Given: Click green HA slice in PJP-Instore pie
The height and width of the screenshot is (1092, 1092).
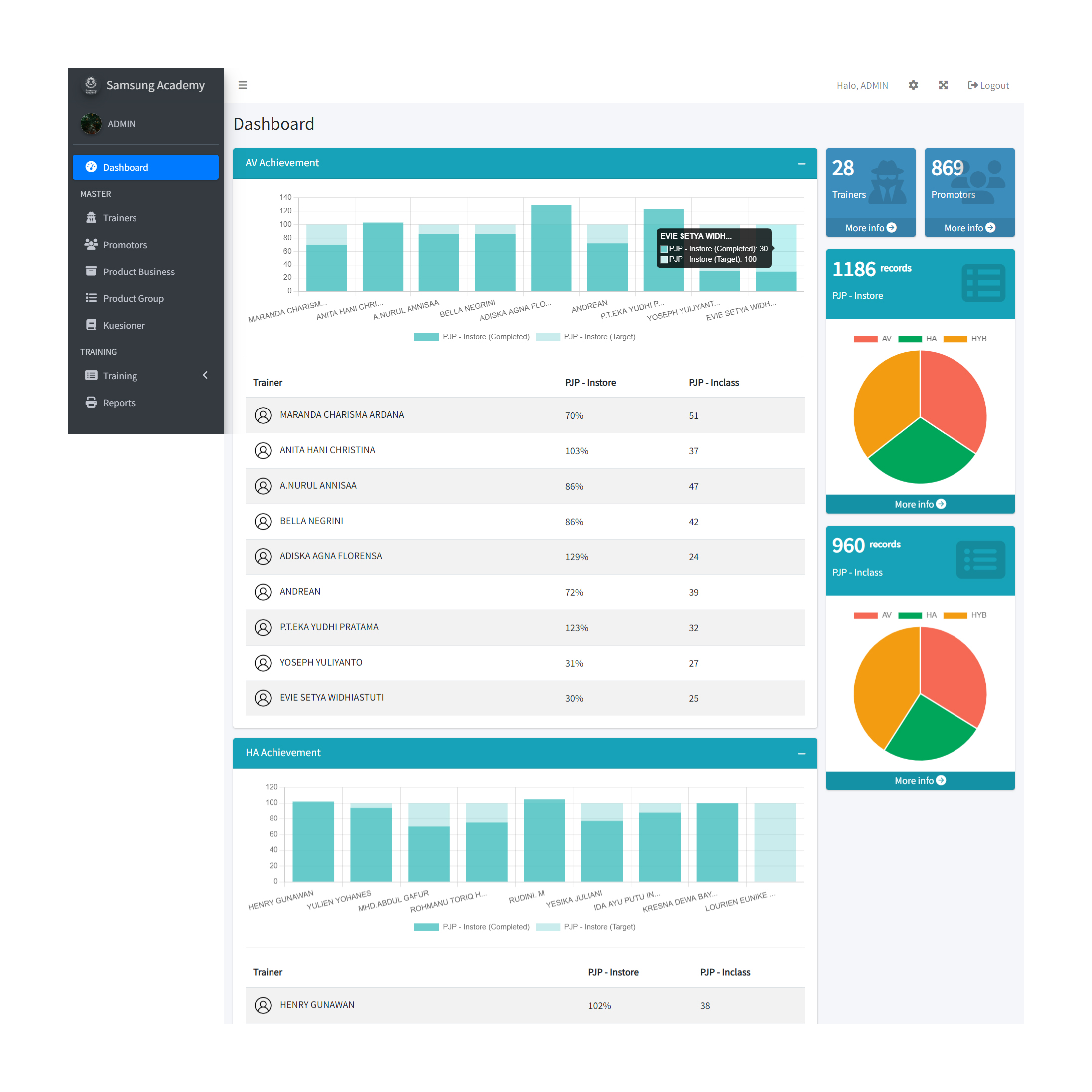Looking at the screenshot, I should pyautogui.click(x=920, y=455).
